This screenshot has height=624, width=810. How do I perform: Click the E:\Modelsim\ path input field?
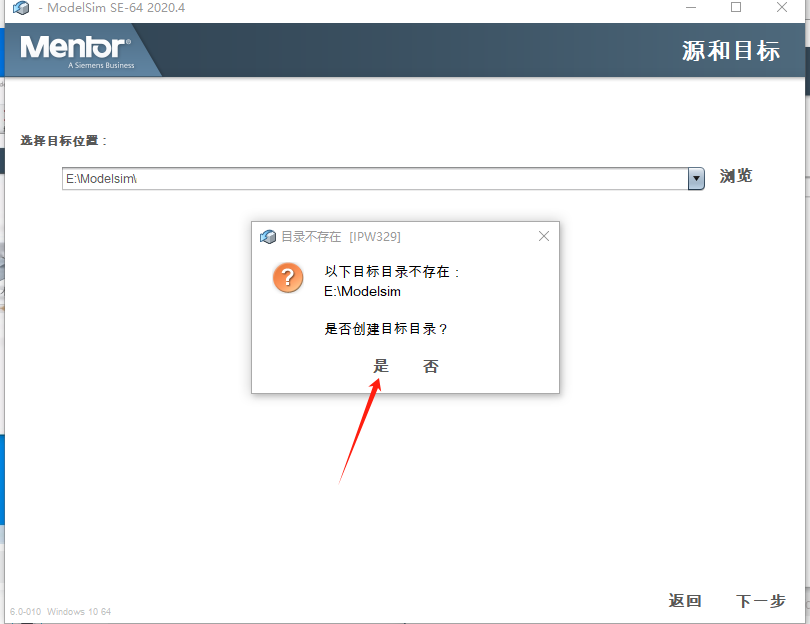375,179
